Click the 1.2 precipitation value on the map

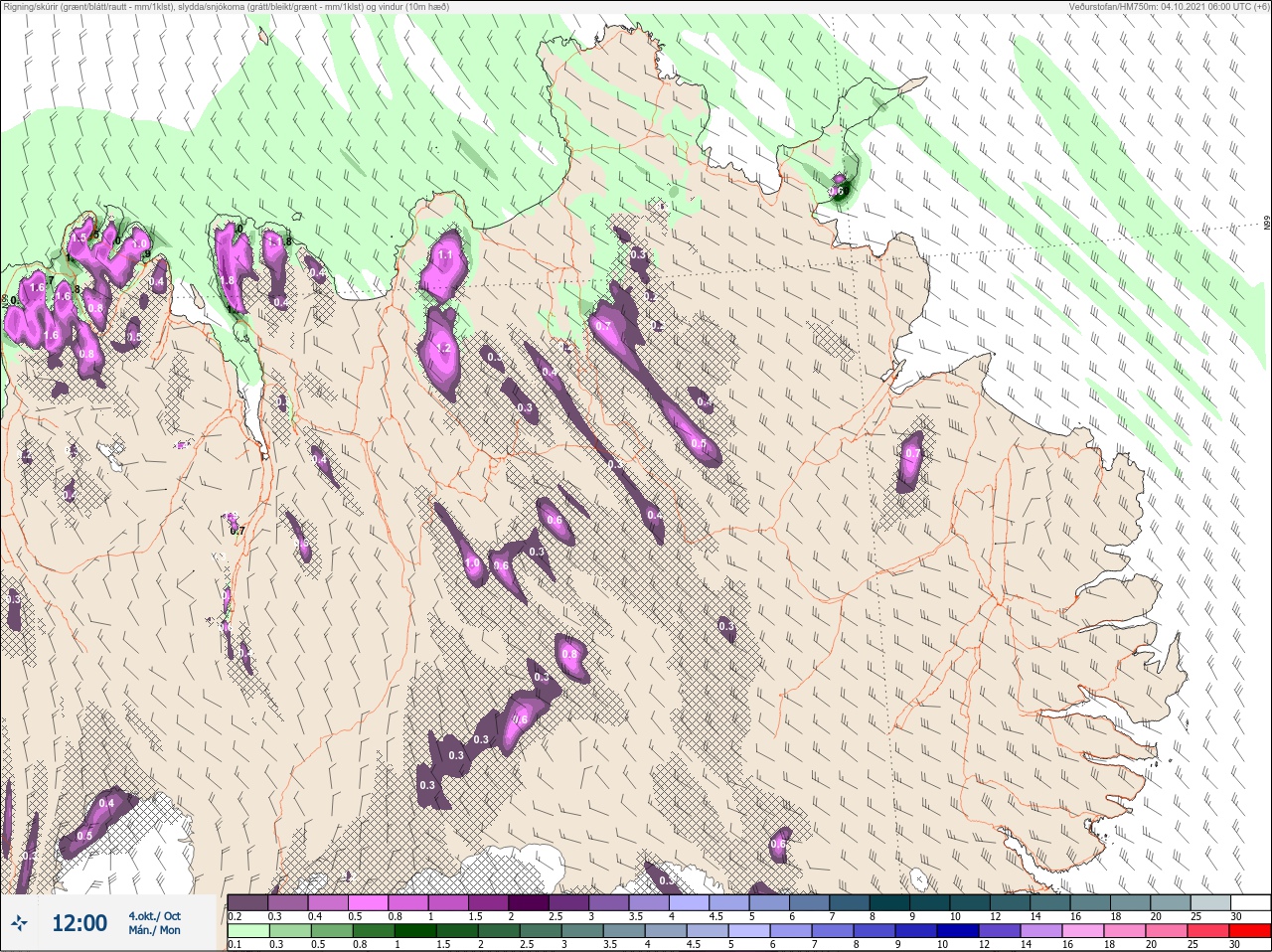coord(444,349)
